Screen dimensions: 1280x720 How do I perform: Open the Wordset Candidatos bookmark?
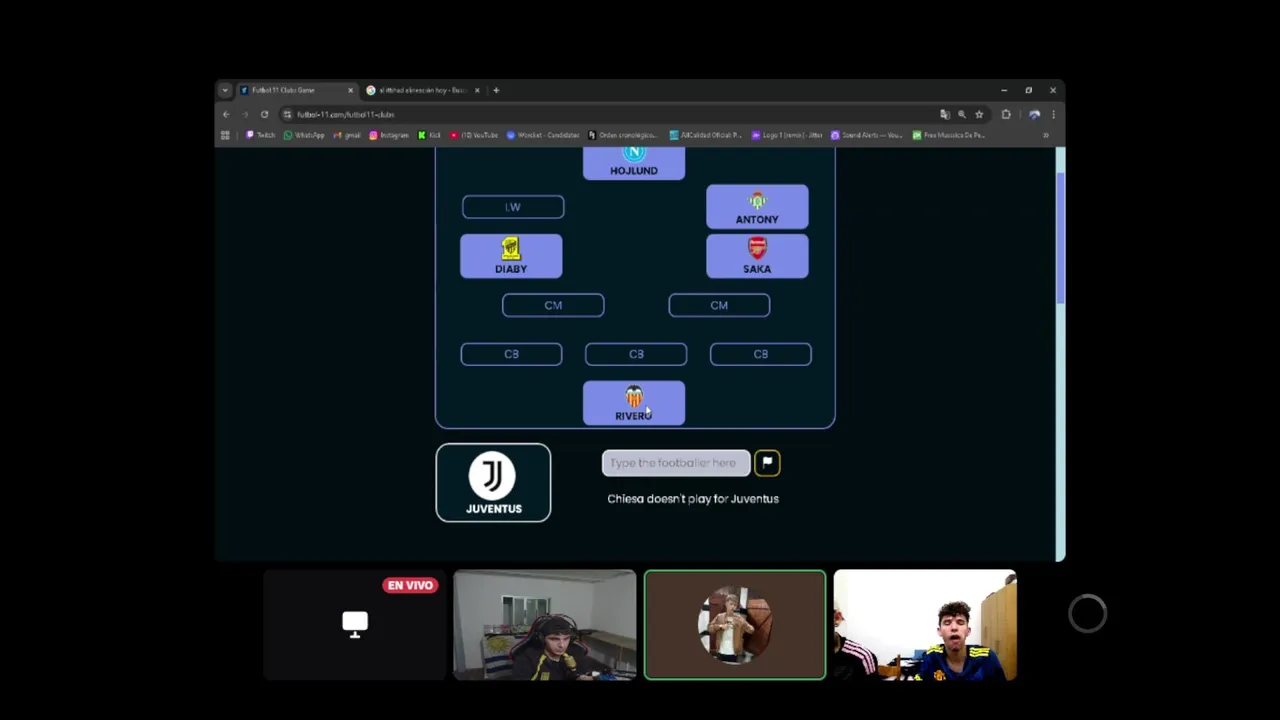coord(543,135)
